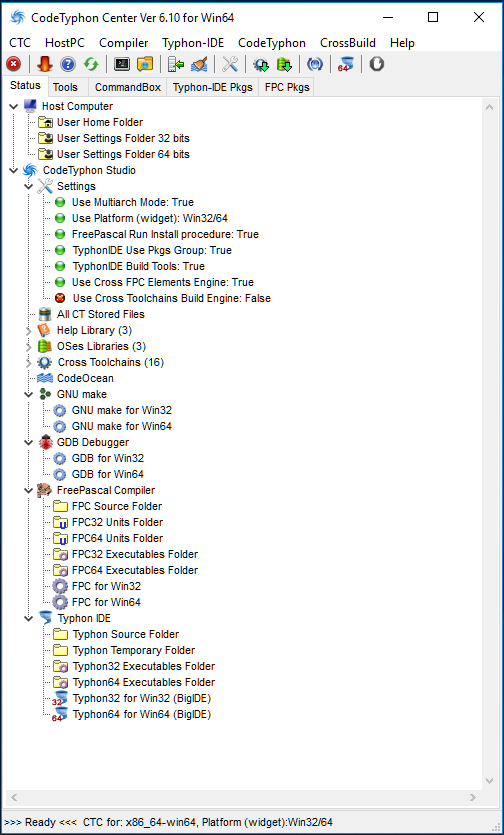The width and height of the screenshot is (504, 835).
Task: Click the red X stop toolbar icon
Action: [x=13, y=64]
